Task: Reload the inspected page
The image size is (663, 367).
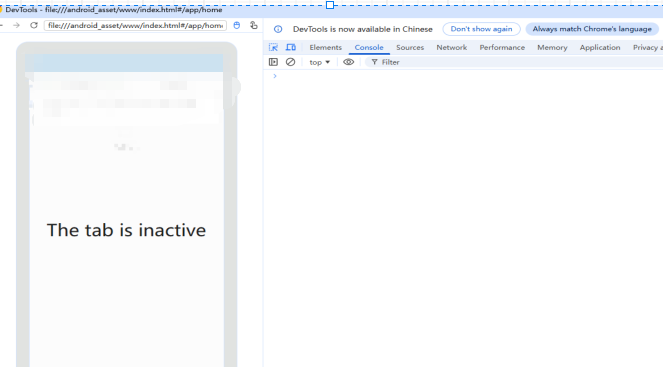Action: tap(34, 25)
